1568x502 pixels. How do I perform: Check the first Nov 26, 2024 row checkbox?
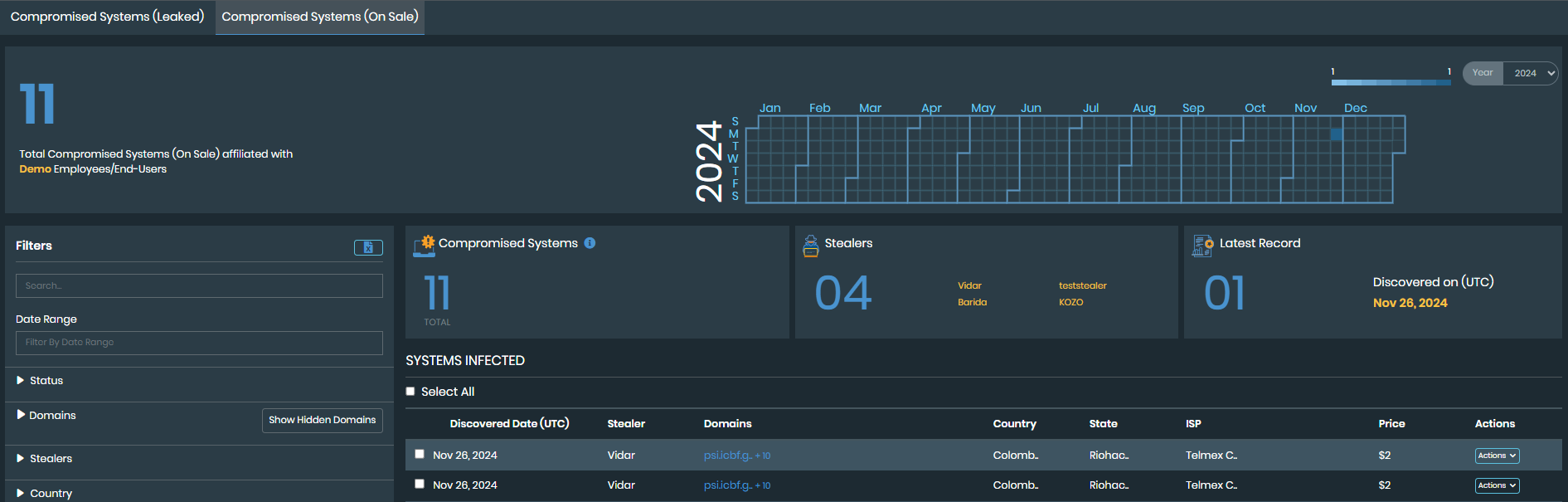click(420, 454)
